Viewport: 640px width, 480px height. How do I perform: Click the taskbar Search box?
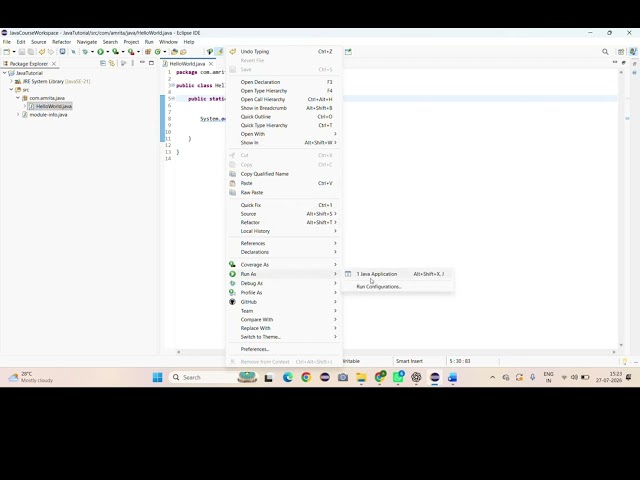[212, 378]
